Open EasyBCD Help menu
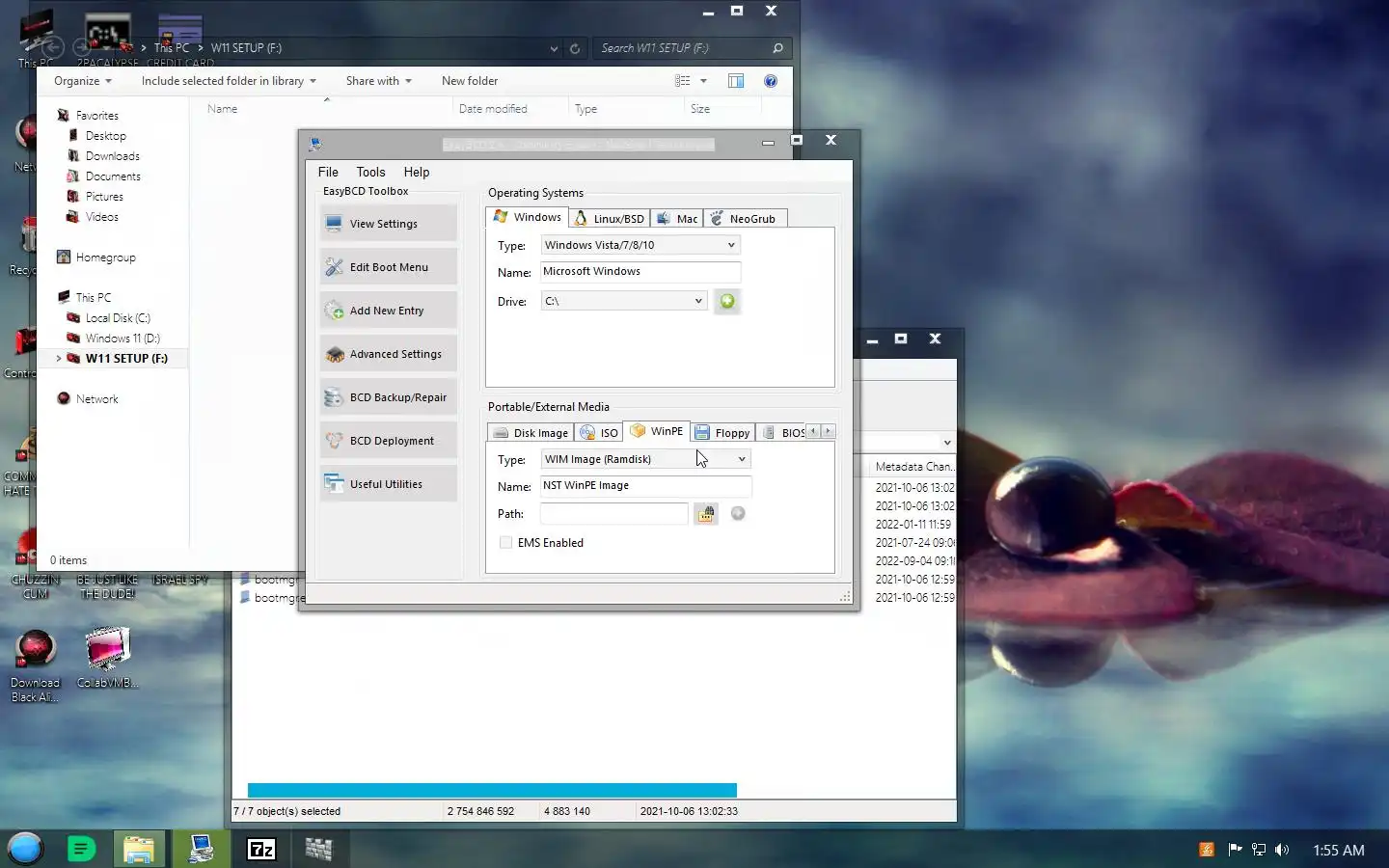This screenshot has width=1389, height=868. [x=417, y=172]
